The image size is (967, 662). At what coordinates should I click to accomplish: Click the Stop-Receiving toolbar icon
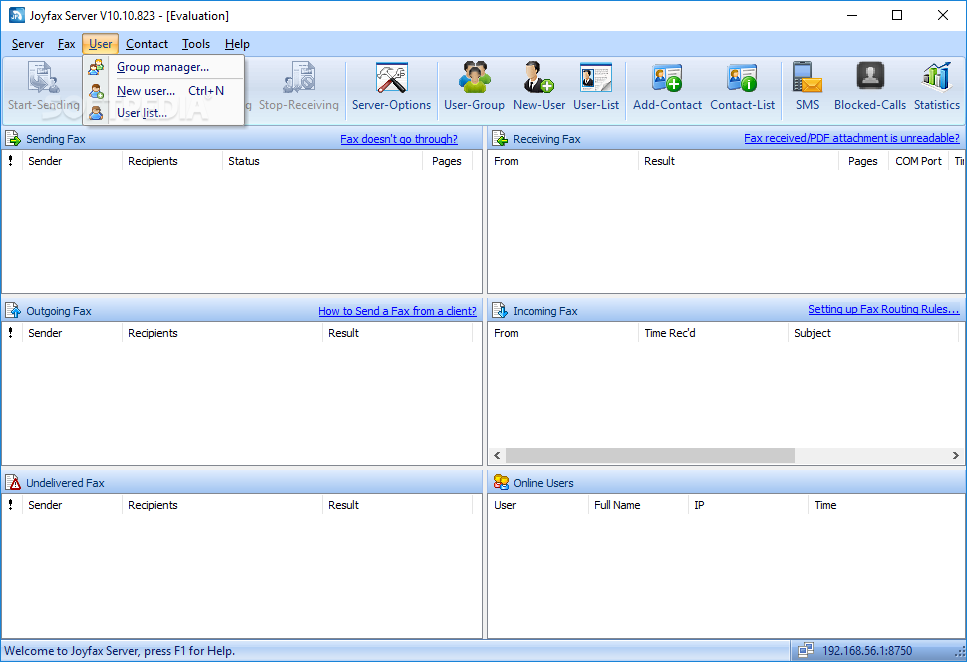click(x=300, y=78)
